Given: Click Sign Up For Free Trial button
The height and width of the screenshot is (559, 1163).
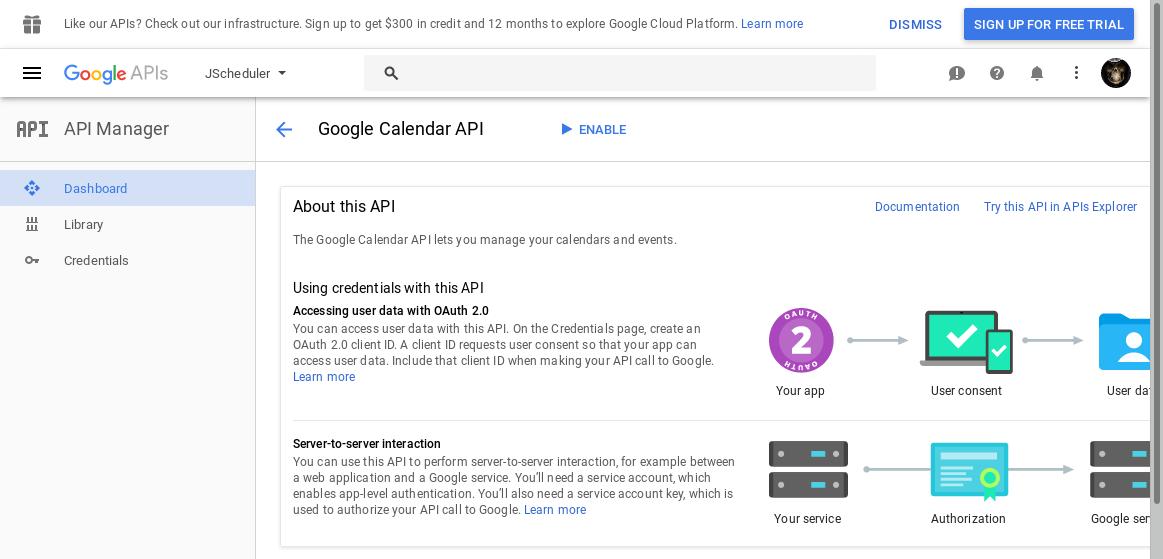Looking at the screenshot, I should click(x=1049, y=24).
